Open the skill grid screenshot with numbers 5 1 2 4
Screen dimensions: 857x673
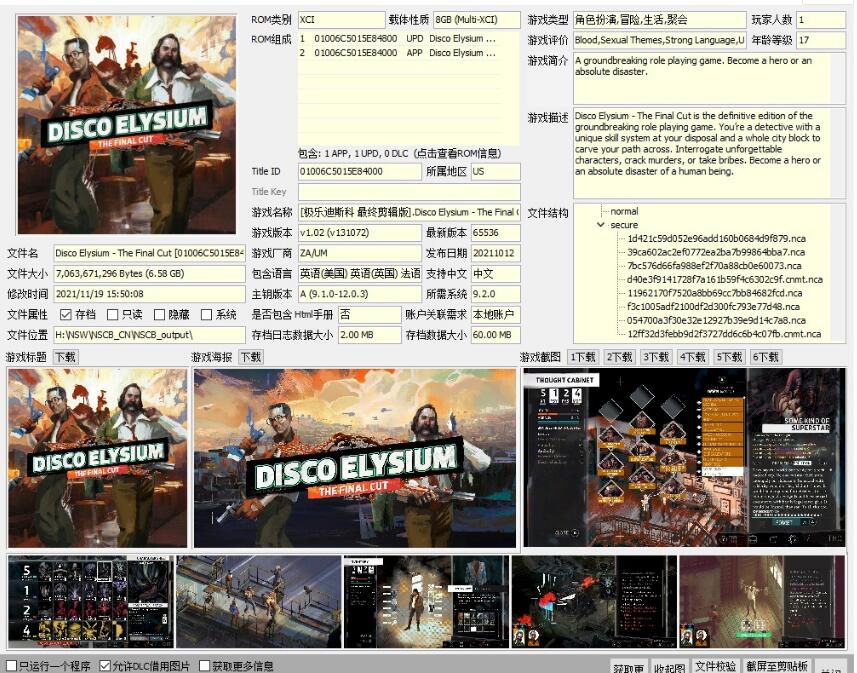[91, 602]
